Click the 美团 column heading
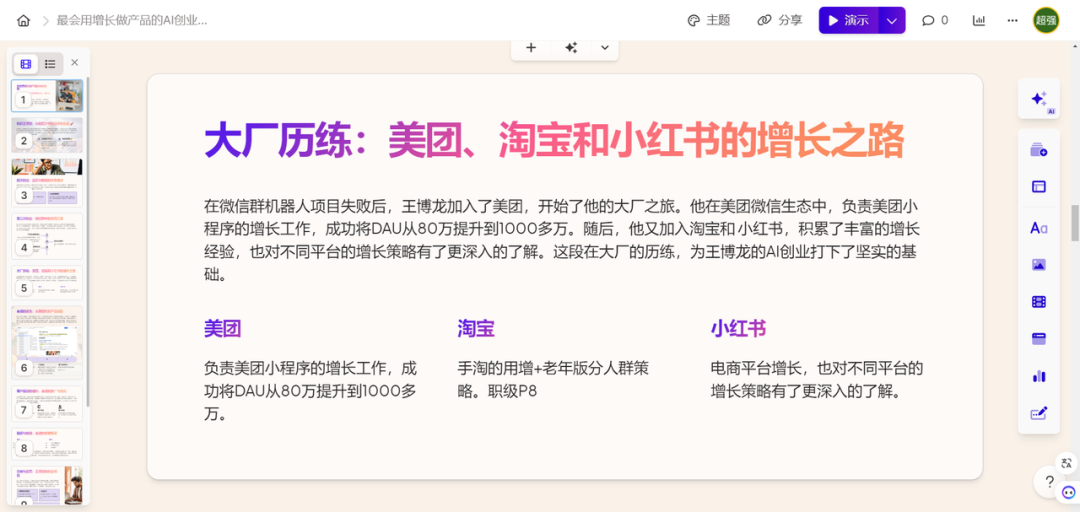Viewport: 1080px width, 512px height. [x=222, y=329]
